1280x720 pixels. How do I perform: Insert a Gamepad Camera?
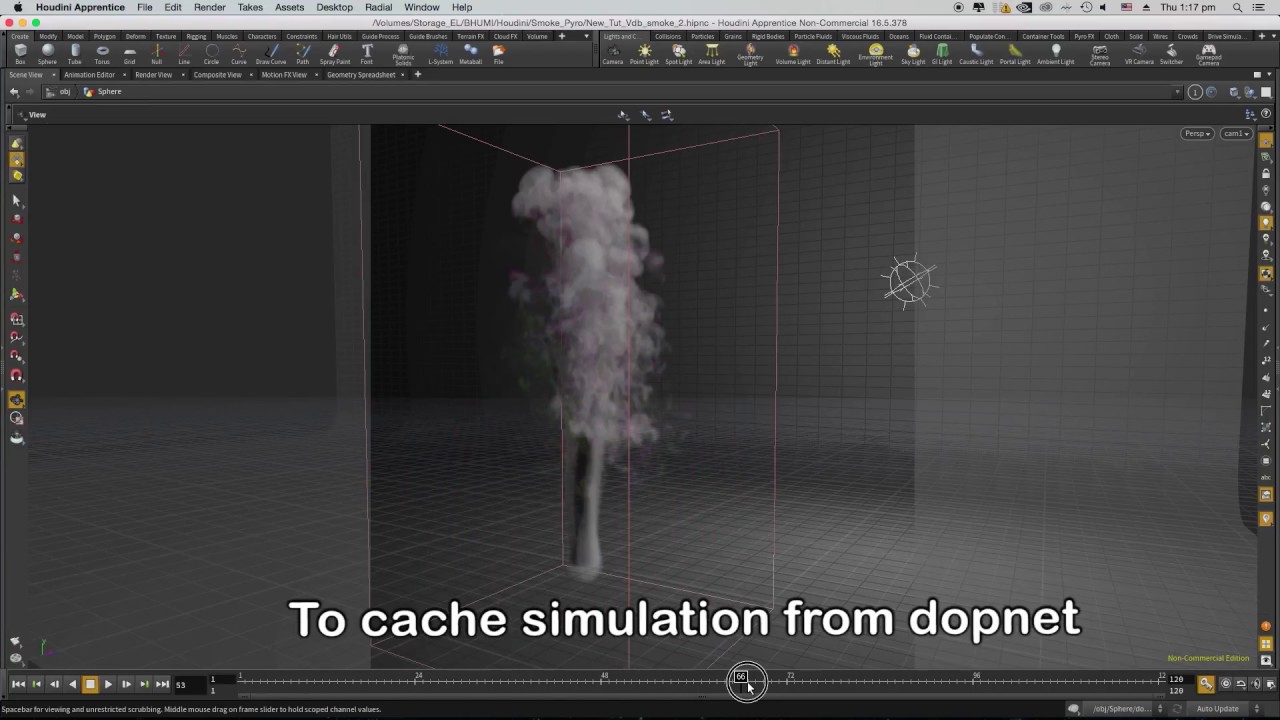pos(1209,55)
